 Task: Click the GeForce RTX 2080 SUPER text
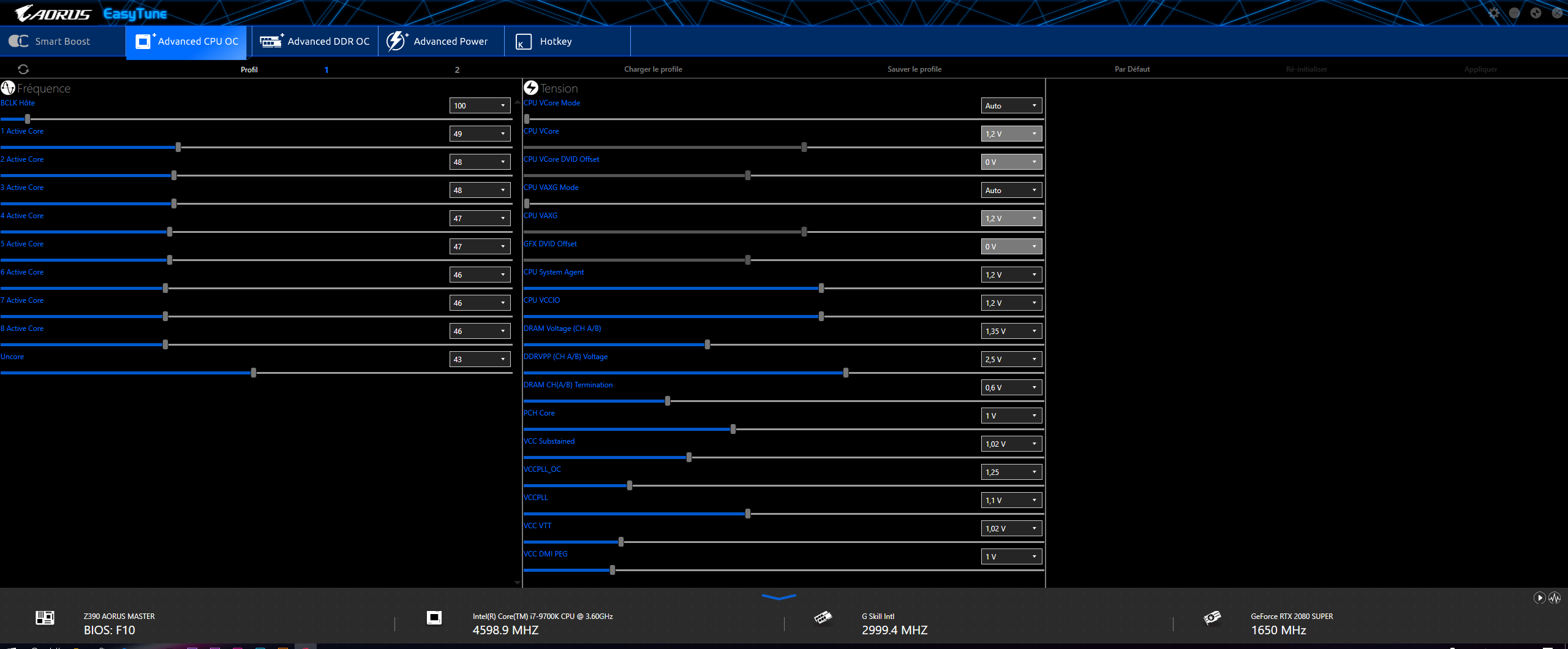[1292, 617]
